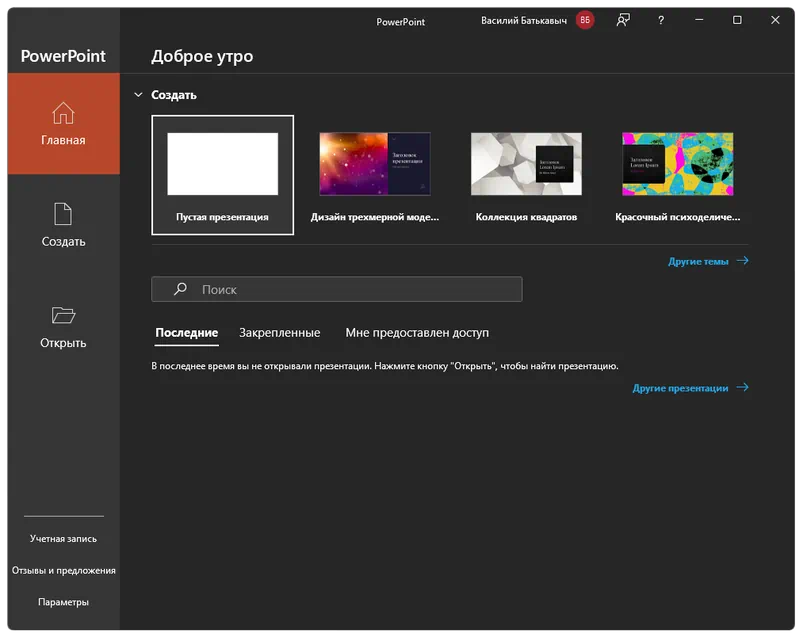Click the Поиск search input field
Viewport: 800px width, 637px height.
coord(350,289)
